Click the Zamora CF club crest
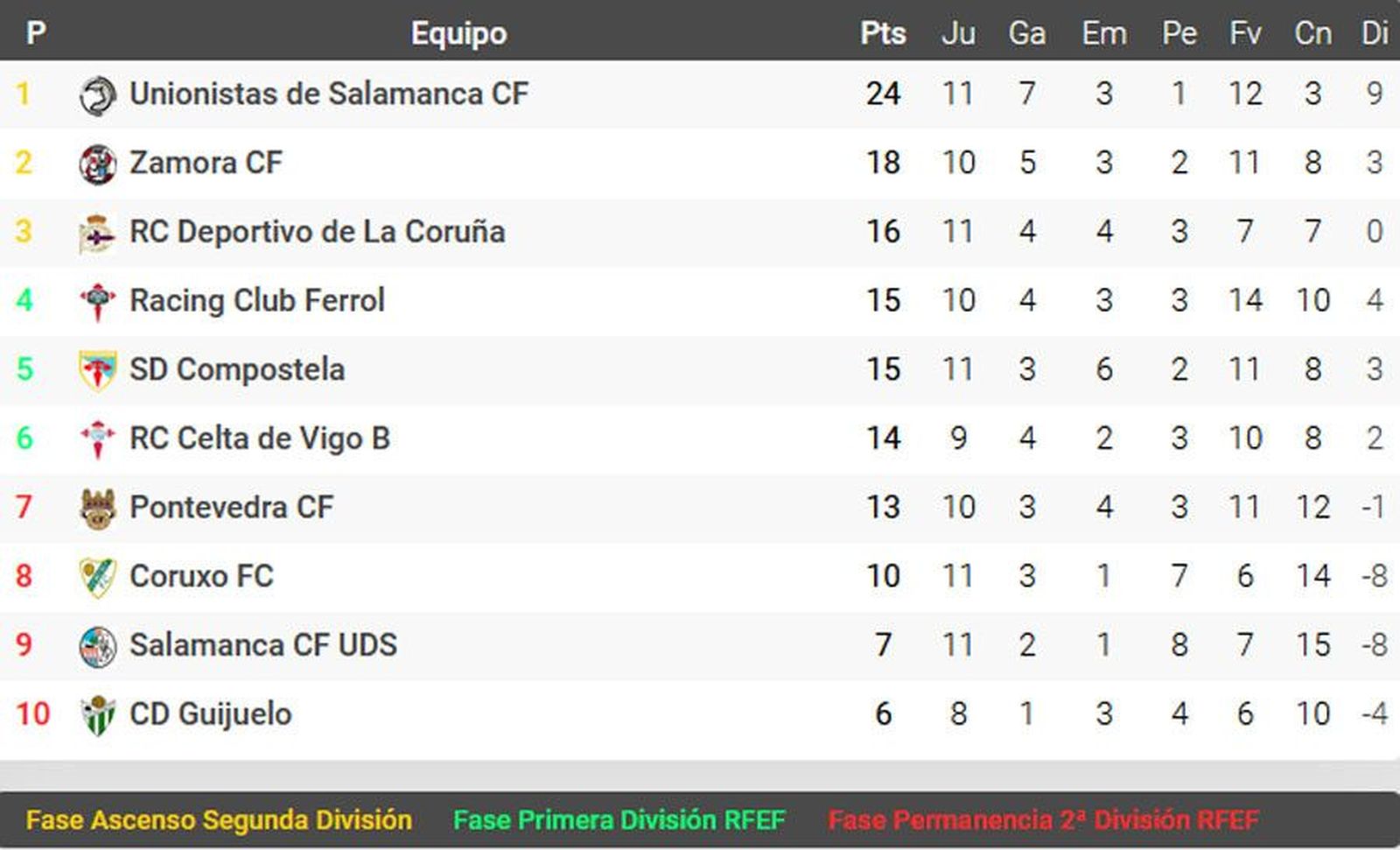The width and height of the screenshot is (1400, 850). (97, 164)
